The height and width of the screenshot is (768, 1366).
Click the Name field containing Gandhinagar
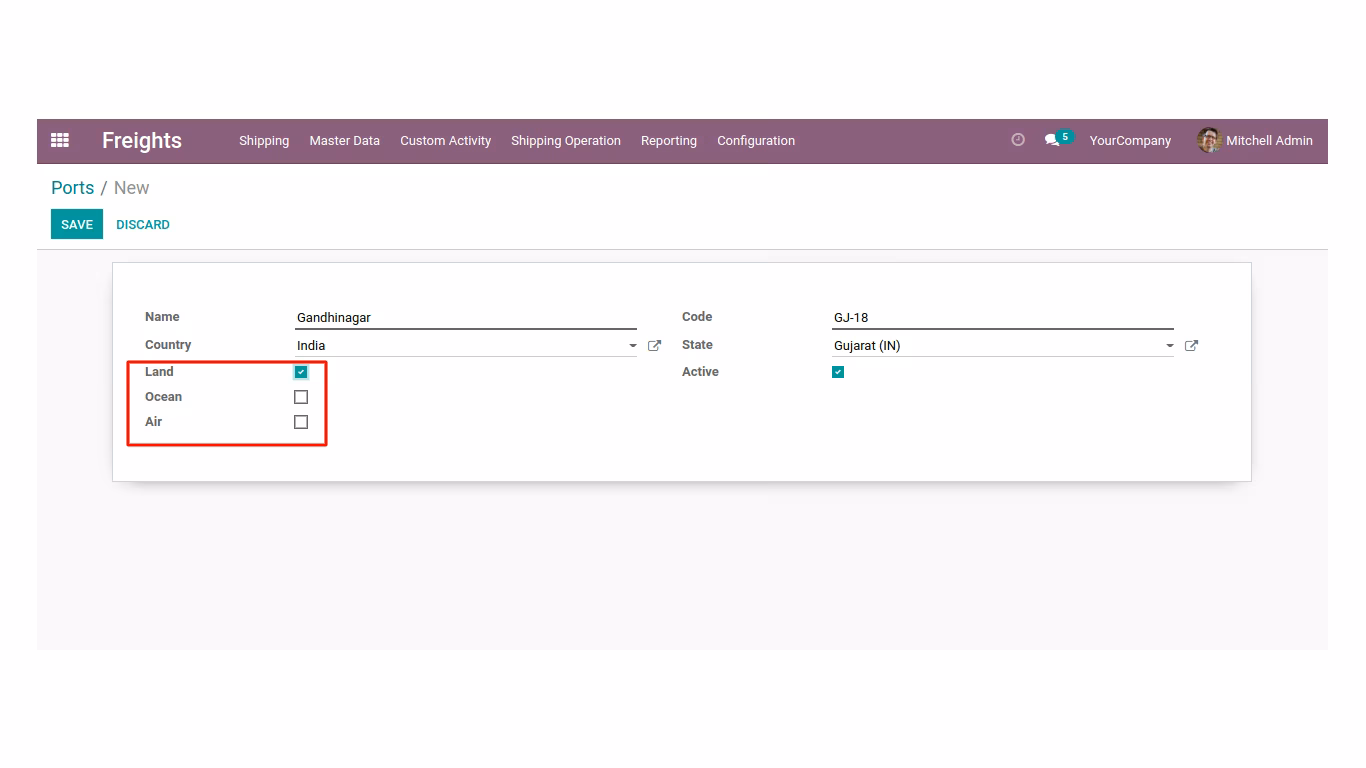click(466, 318)
